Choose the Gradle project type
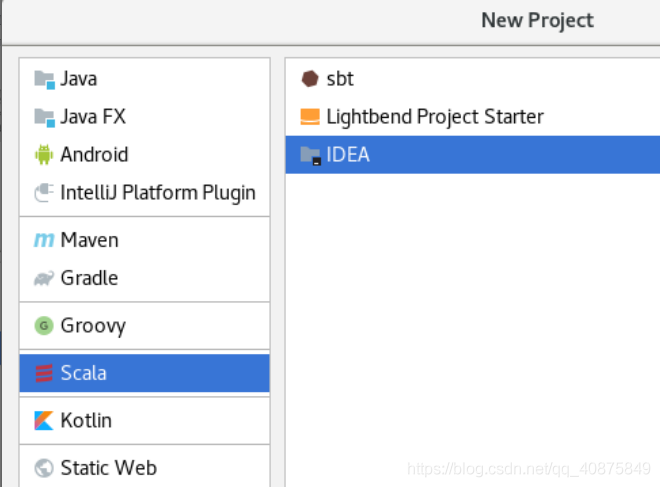Screen dimensions: 660x487 144,278
